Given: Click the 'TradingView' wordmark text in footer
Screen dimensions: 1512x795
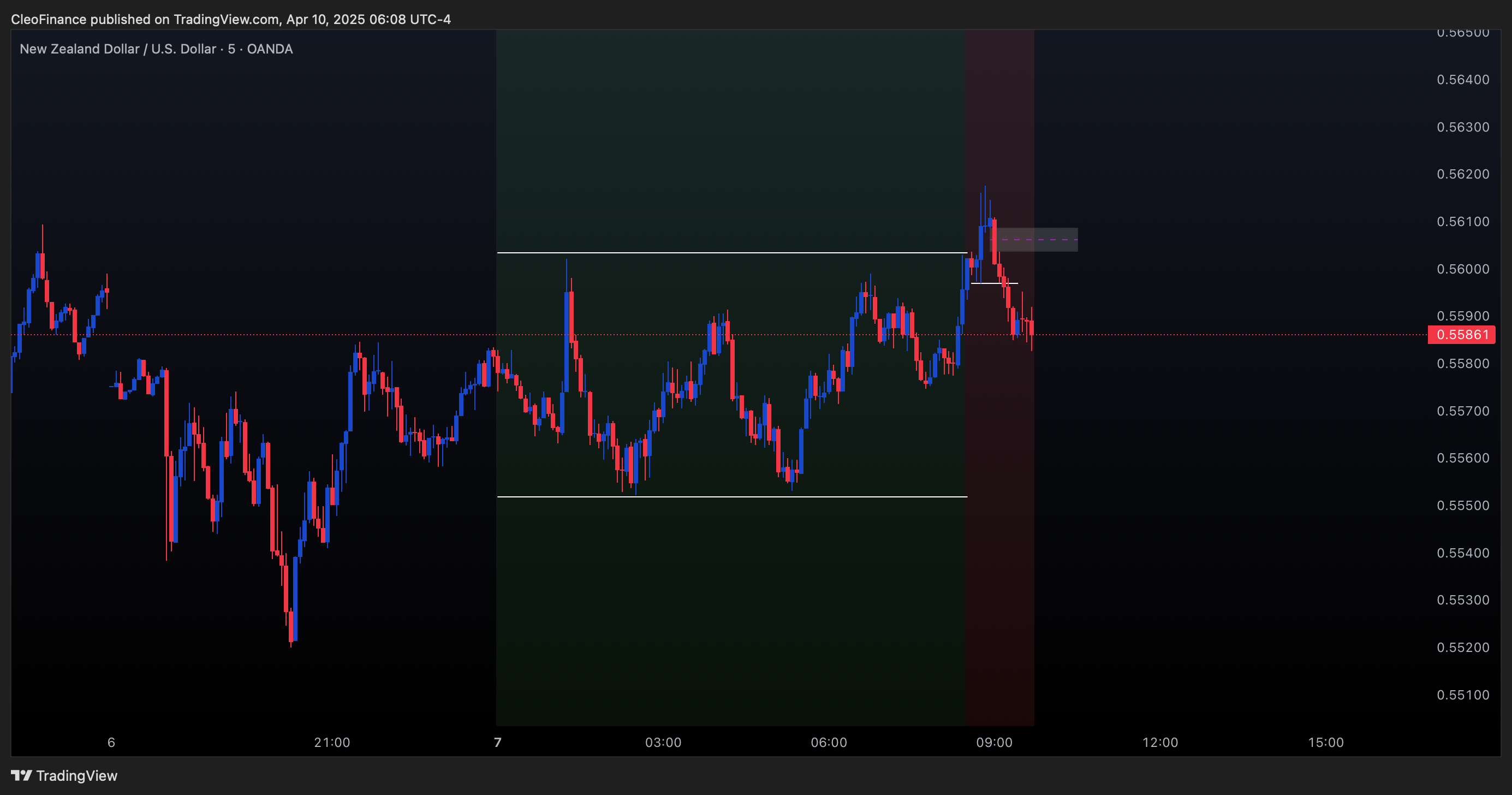Looking at the screenshot, I should 77,776.
